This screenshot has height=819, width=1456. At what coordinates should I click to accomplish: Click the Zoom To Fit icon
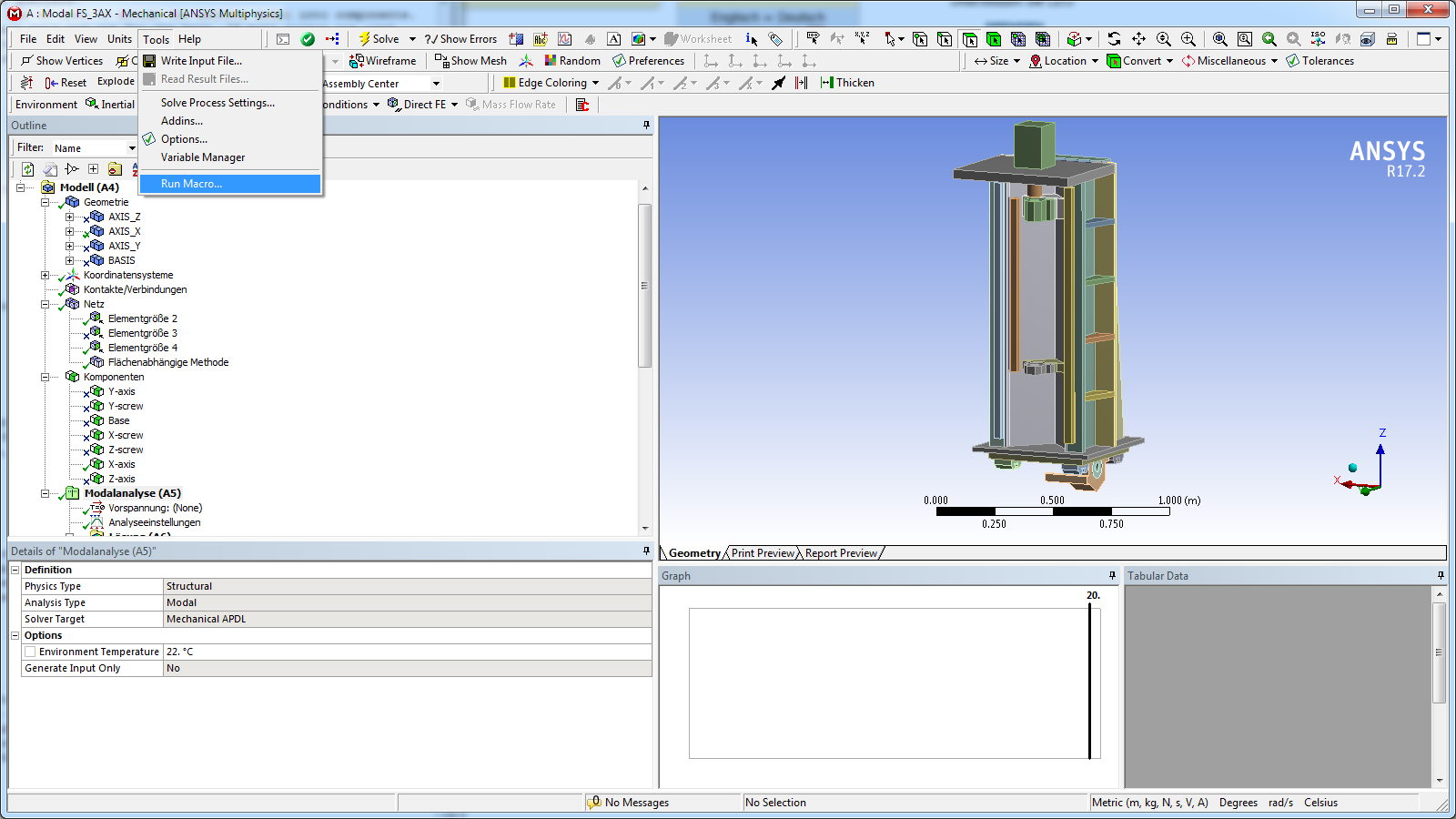1220,39
